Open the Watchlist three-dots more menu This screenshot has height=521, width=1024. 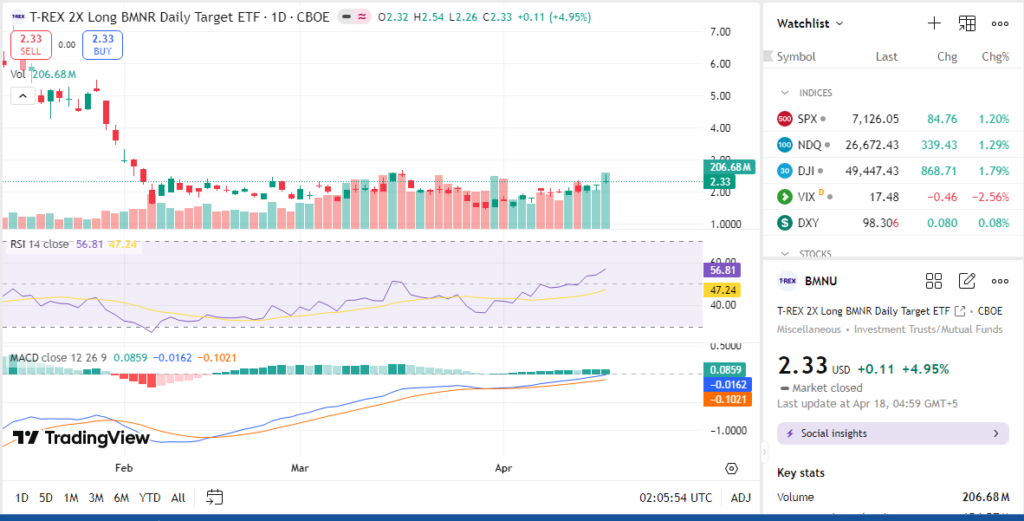click(x=1000, y=23)
